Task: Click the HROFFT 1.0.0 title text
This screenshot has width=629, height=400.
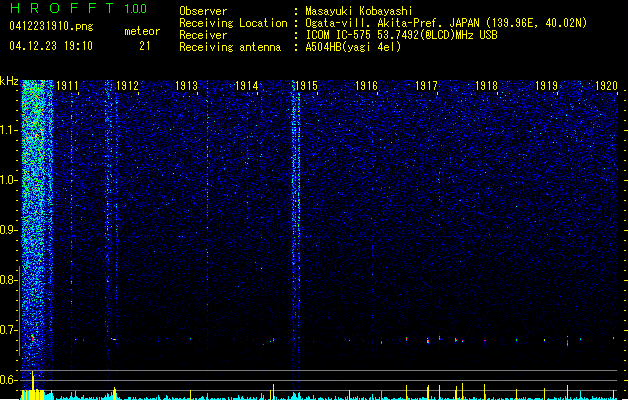Action: pyautogui.click(x=78, y=8)
